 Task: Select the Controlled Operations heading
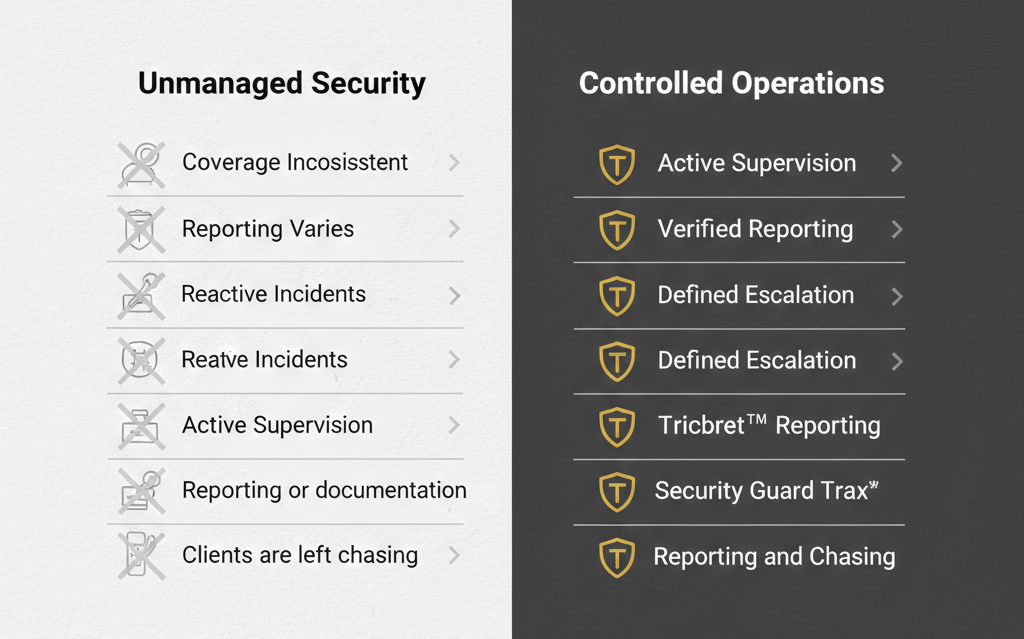(x=731, y=83)
